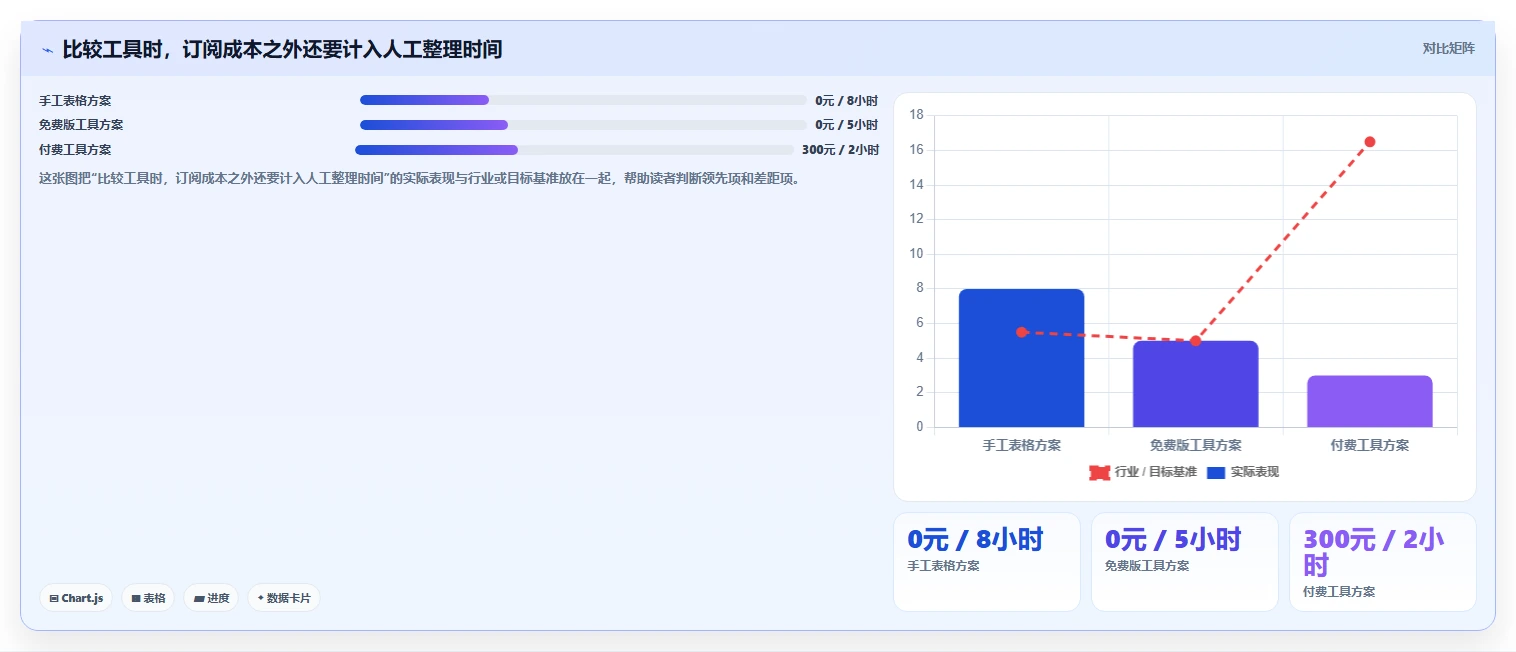Click the title 比较工具时，订阅成本之外还要计入人工整理时间
Screen dimensions: 1516x652
point(282,49)
